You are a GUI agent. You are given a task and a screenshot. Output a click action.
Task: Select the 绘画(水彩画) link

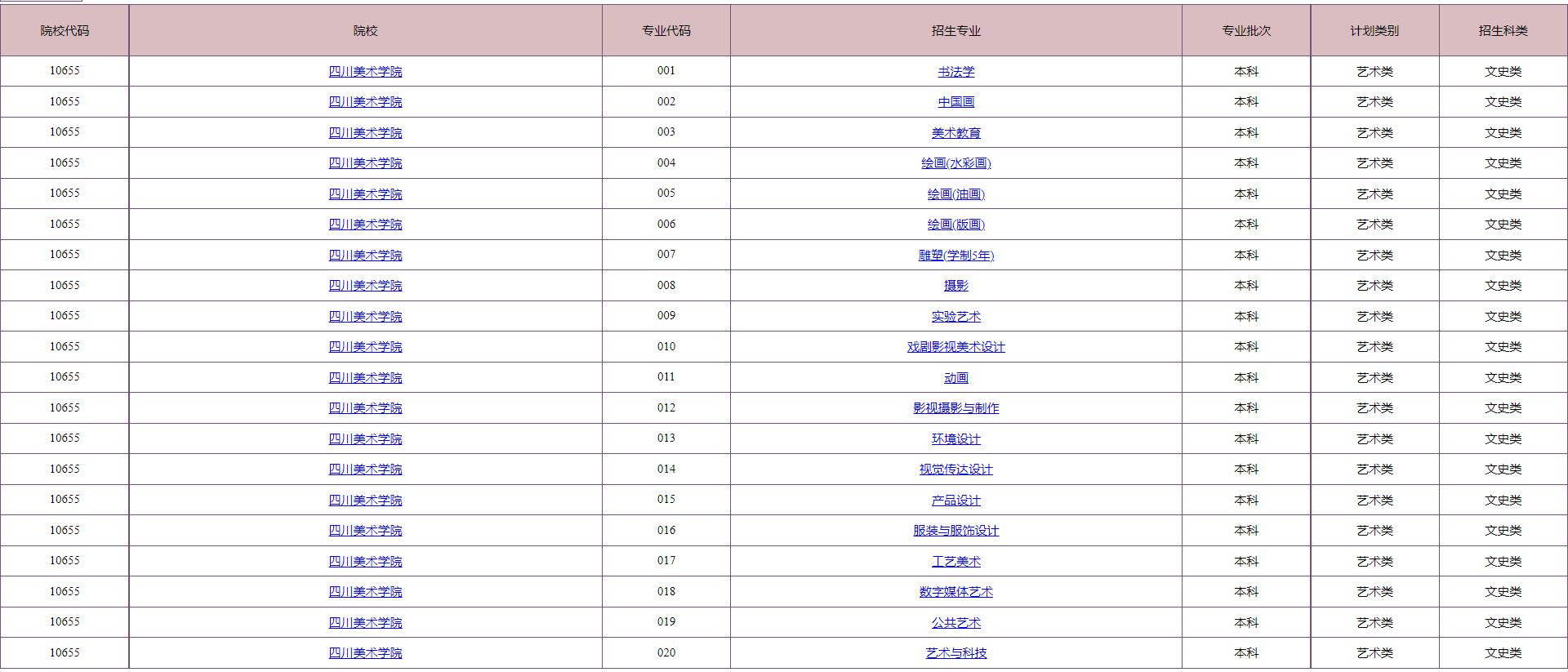coord(955,163)
